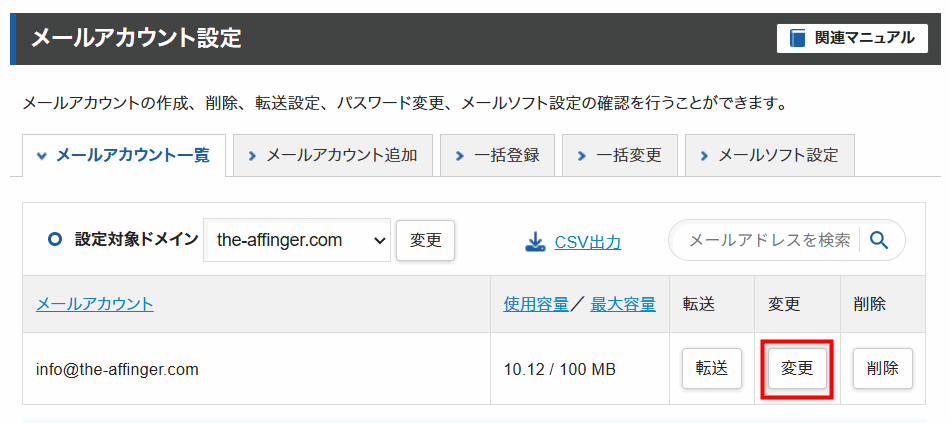The image size is (950, 423).
Task: Click the CSV download arrow icon
Action: pyautogui.click(x=535, y=242)
